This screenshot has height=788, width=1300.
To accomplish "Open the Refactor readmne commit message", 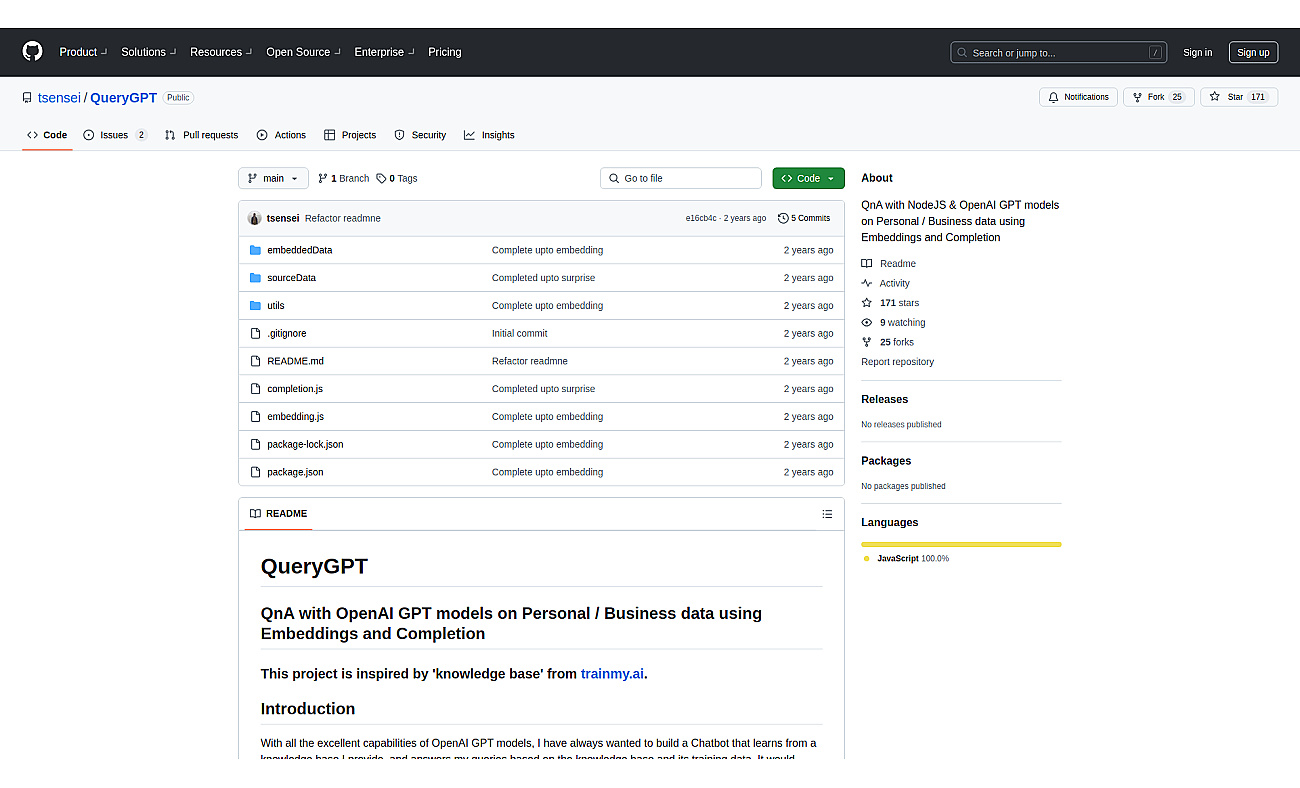I will click(343, 218).
